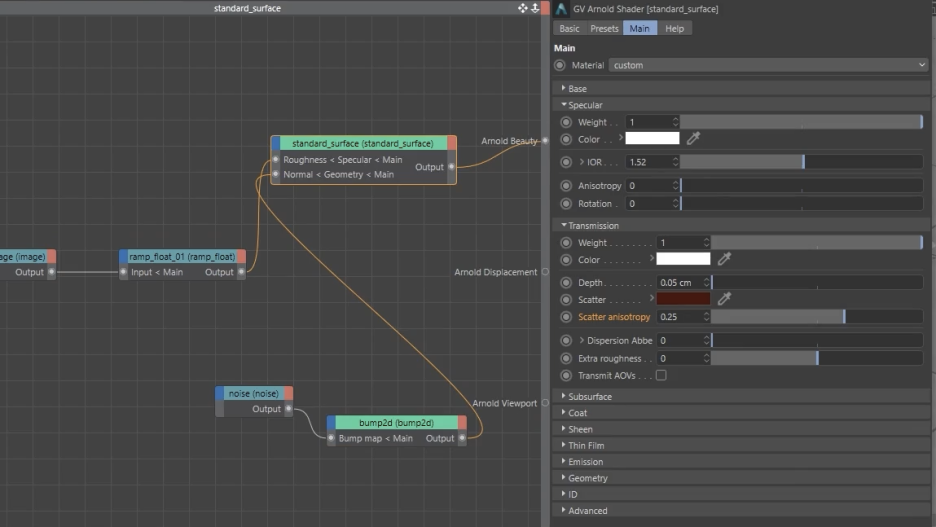
Task: Click the Extra roughness slider track
Action: click(817, 358)
